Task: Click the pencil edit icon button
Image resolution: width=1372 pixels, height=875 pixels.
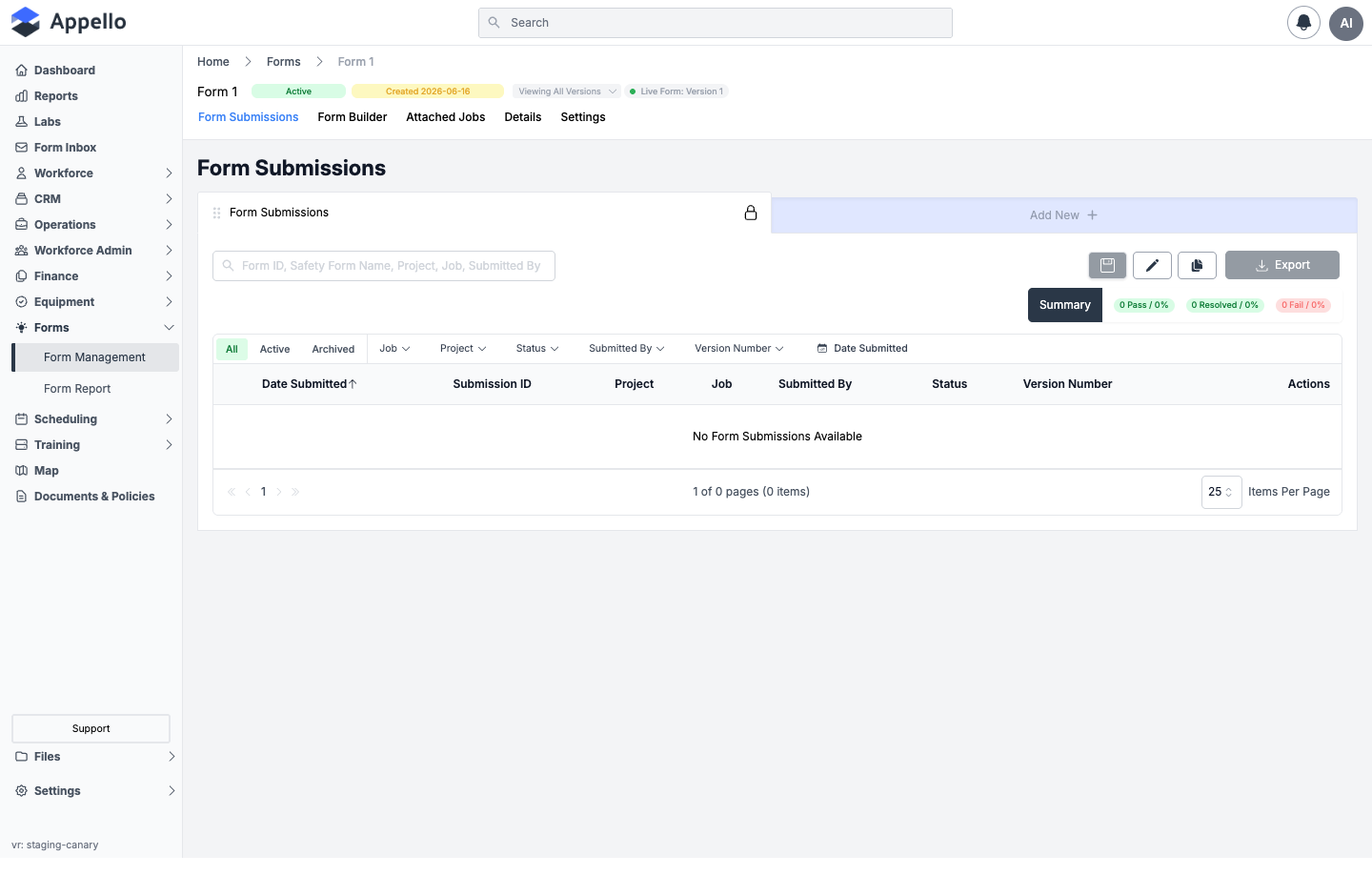Action: pyautogui.click(x=1152, y=265)
